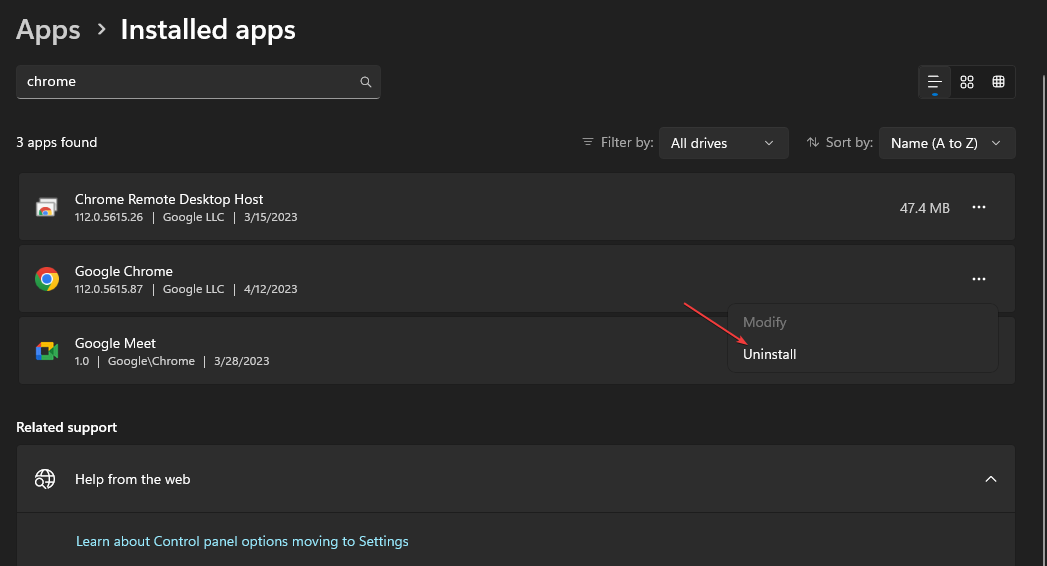Open the Sort by Name dropdown
The width and height of the screenshot is (1047, 566).
coord(947,143)
